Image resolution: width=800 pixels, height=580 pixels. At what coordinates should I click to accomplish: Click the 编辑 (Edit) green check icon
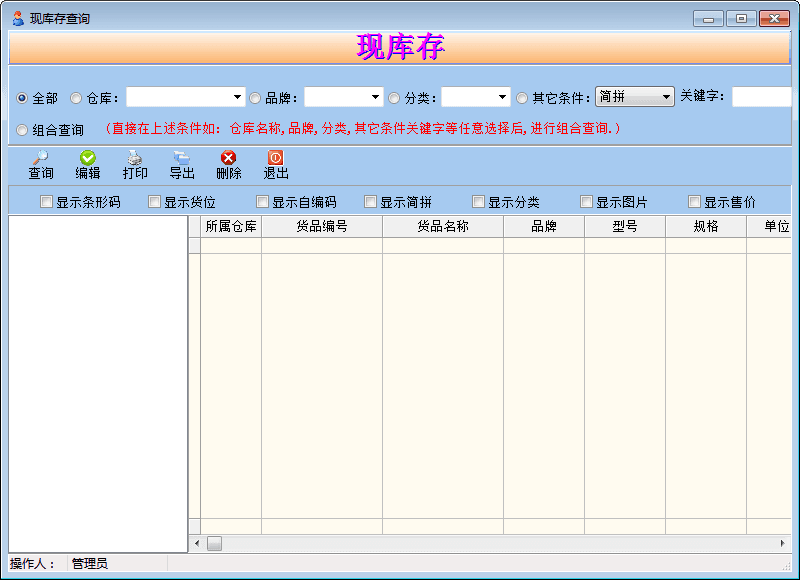coord(88,157)
